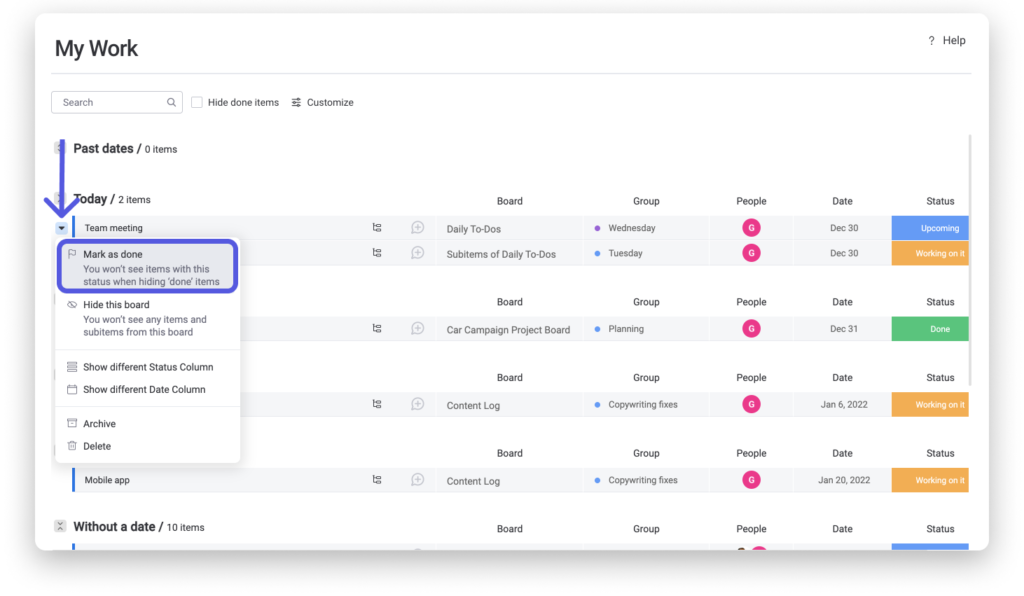The image size is (1024, 596).
Task: Open conversation bubble for Team meeting row
Action: 418,228
